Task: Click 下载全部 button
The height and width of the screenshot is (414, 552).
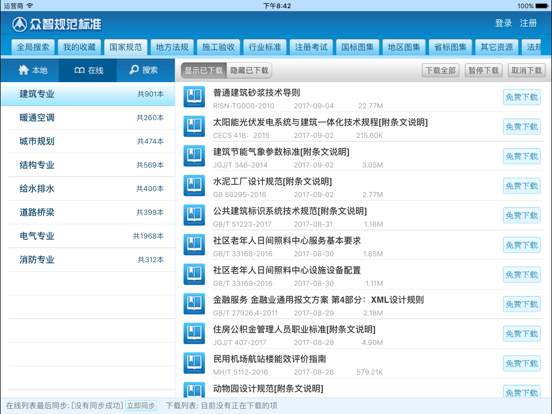Action: tap(441, 70)
